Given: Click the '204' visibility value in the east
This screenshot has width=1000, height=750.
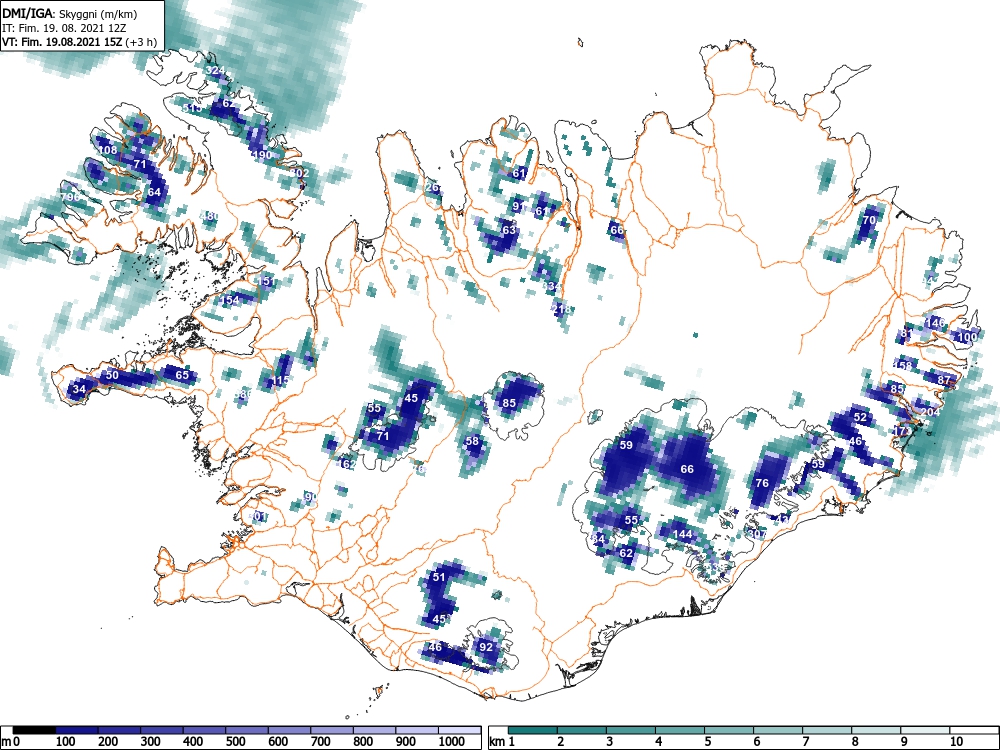Looking at the screenshot, I should [930, 412].
